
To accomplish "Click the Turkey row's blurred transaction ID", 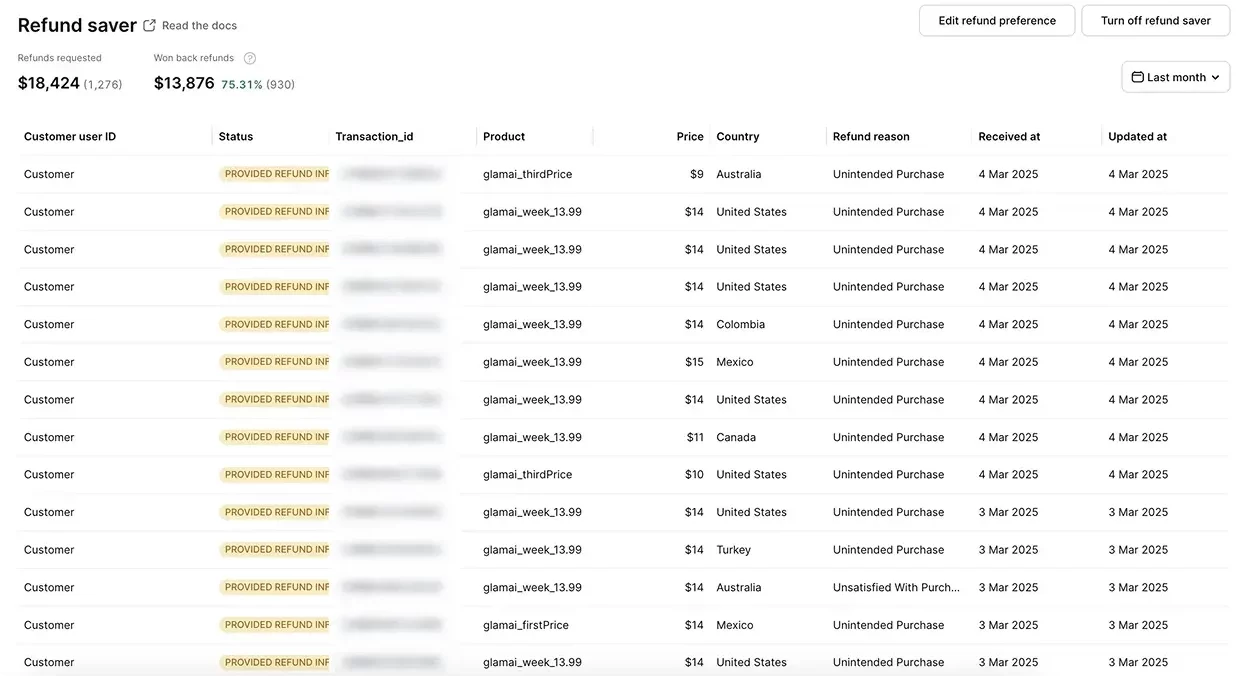I will pyautogui.click(x=391, y=550).
